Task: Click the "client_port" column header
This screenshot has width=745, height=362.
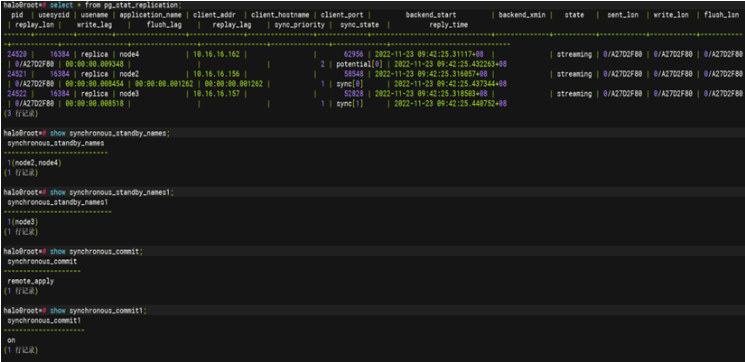Action: pos(342,15)
